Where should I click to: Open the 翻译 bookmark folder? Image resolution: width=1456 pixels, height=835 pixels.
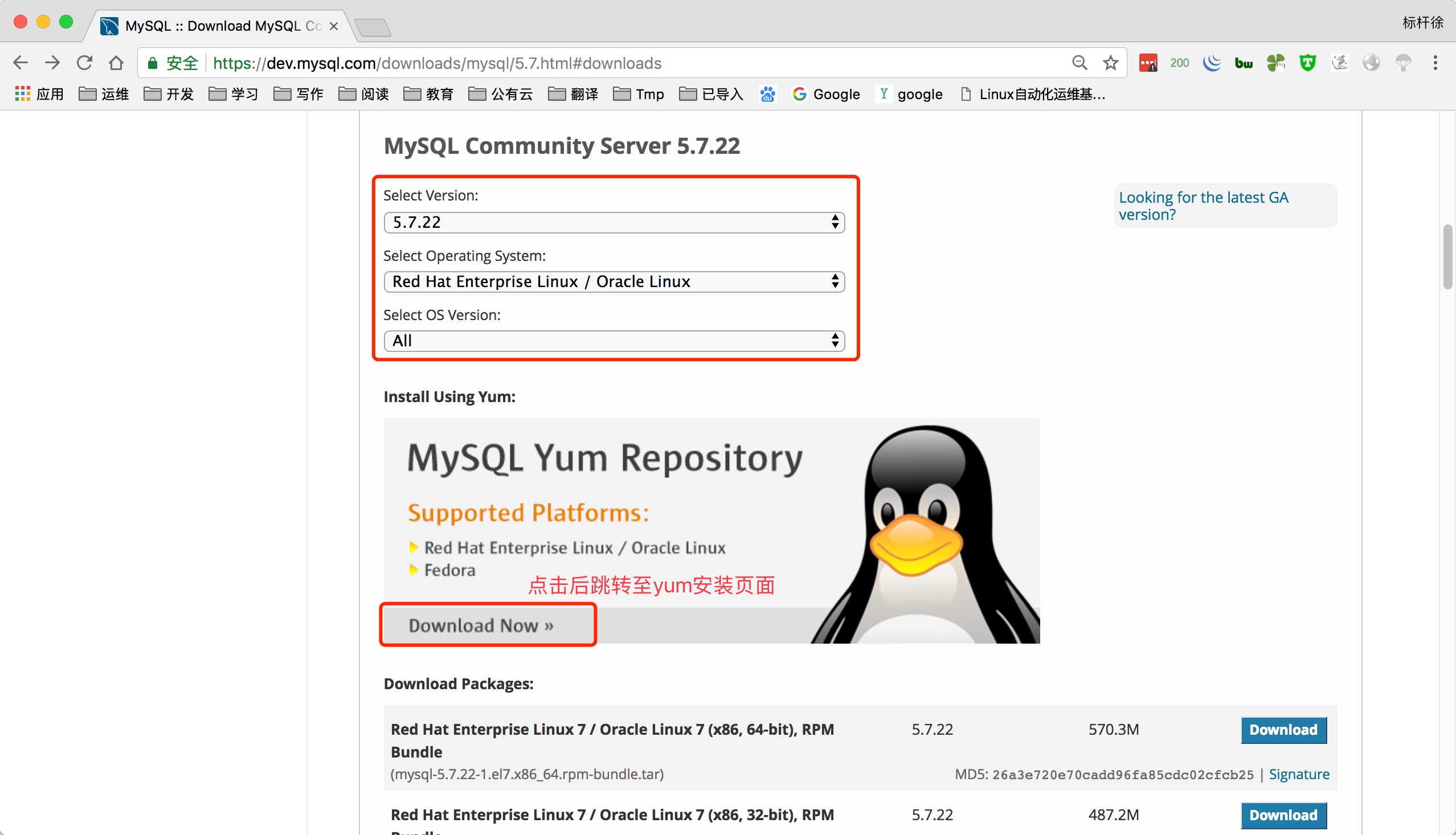point(574,94)
